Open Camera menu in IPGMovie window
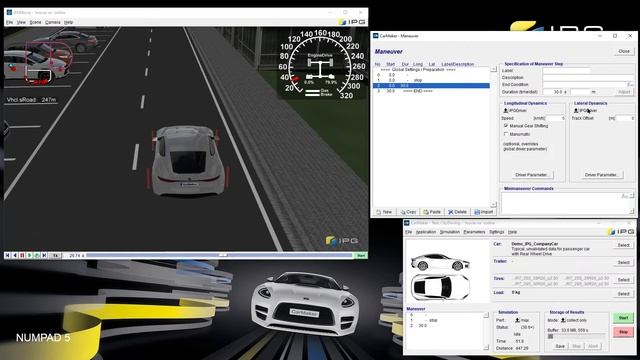The width and height of the screenshot is (640, 360). (53, 22)
